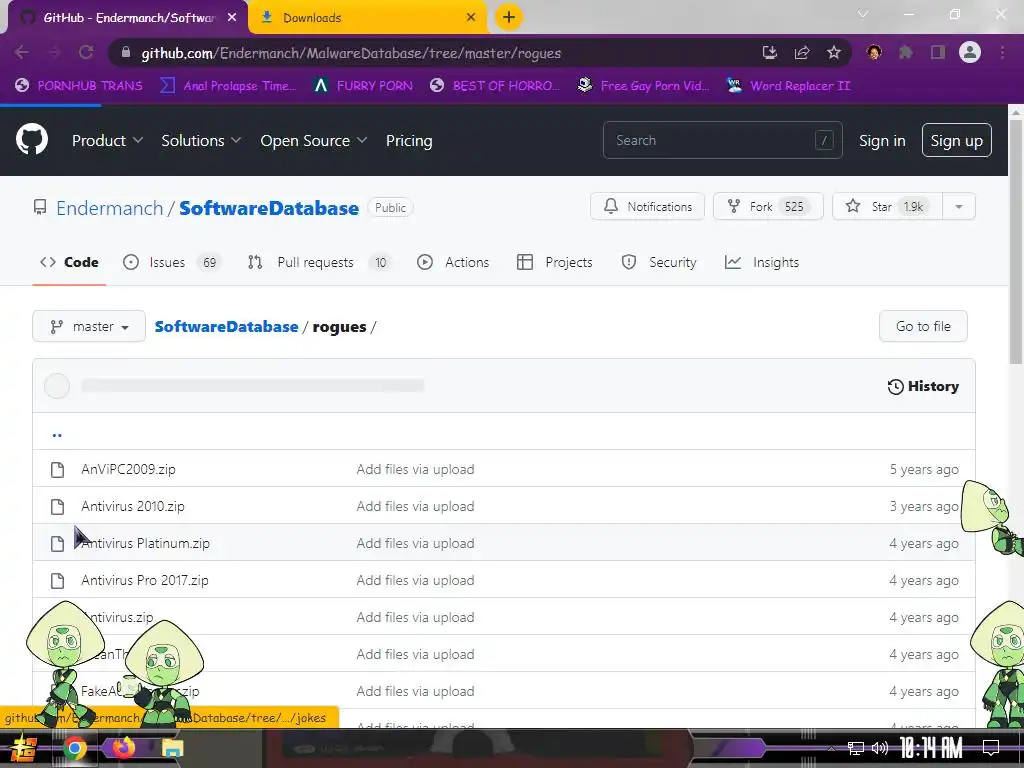Screen dimensions: 1024x768
Task: Fork the repository with Fork button
Action: pyautogui.click(x=768, y=206)
